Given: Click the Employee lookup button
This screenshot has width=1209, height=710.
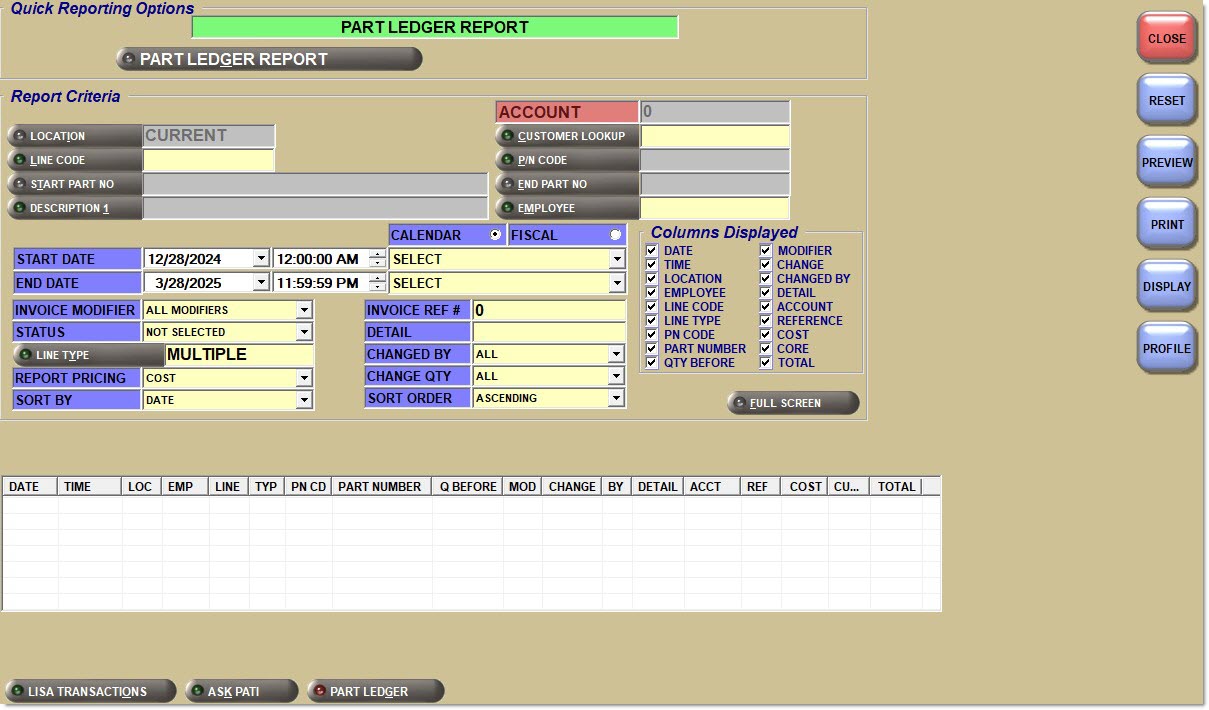Looking at the screenshot, I should [x=567, y=208].
